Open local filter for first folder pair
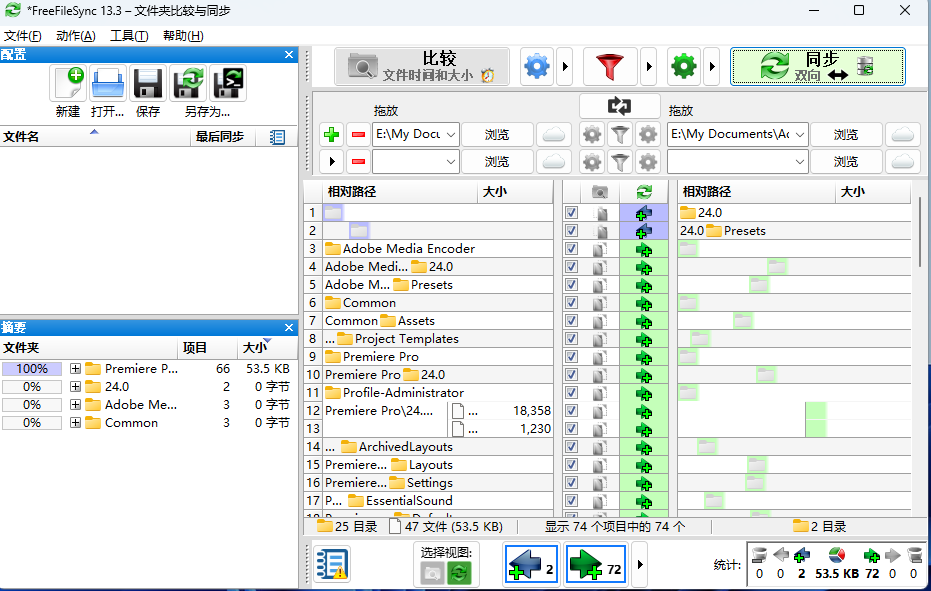 620,134
